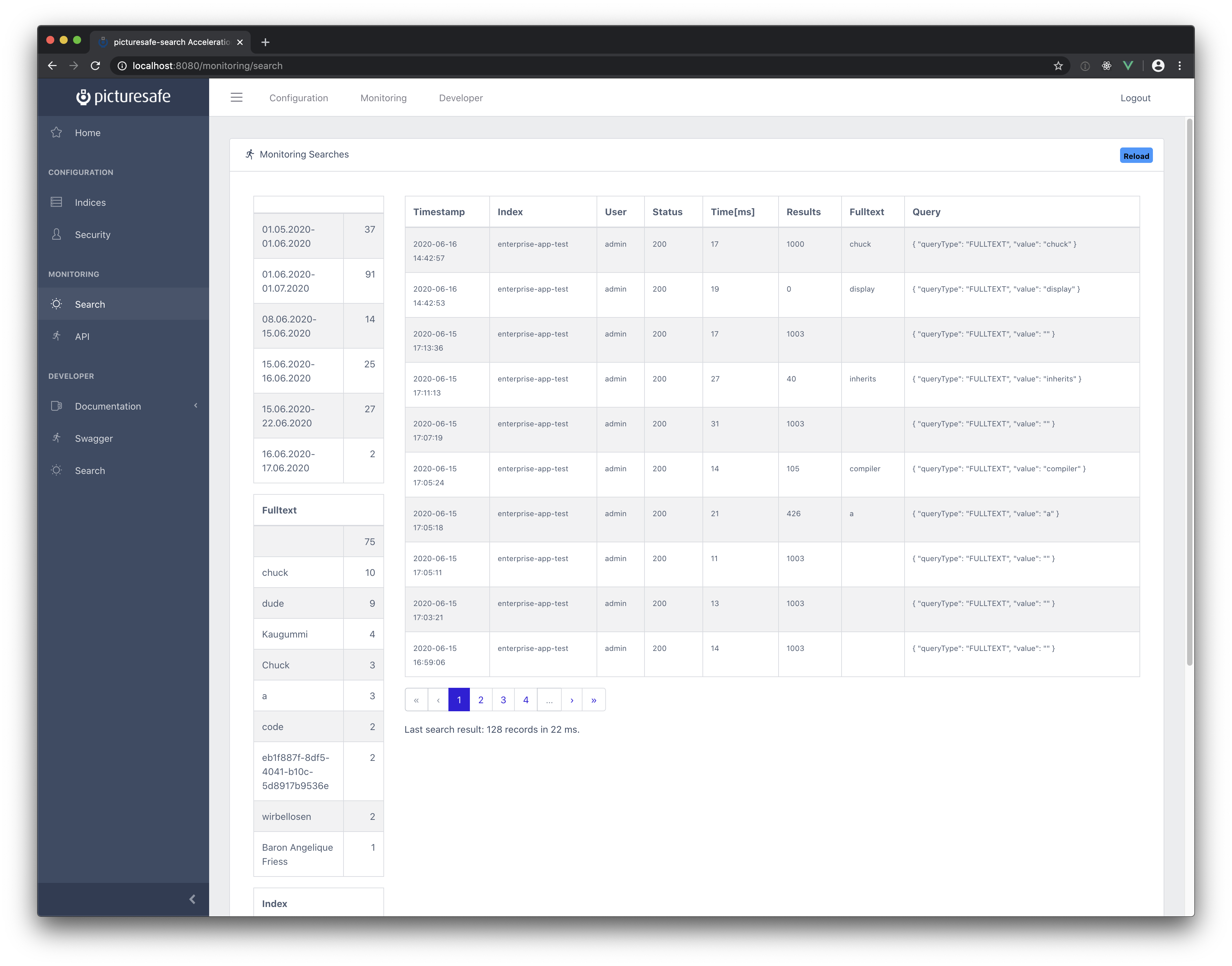Click the last page navigation button
This screenshot has height=966, width=1232.
[594, 699]
